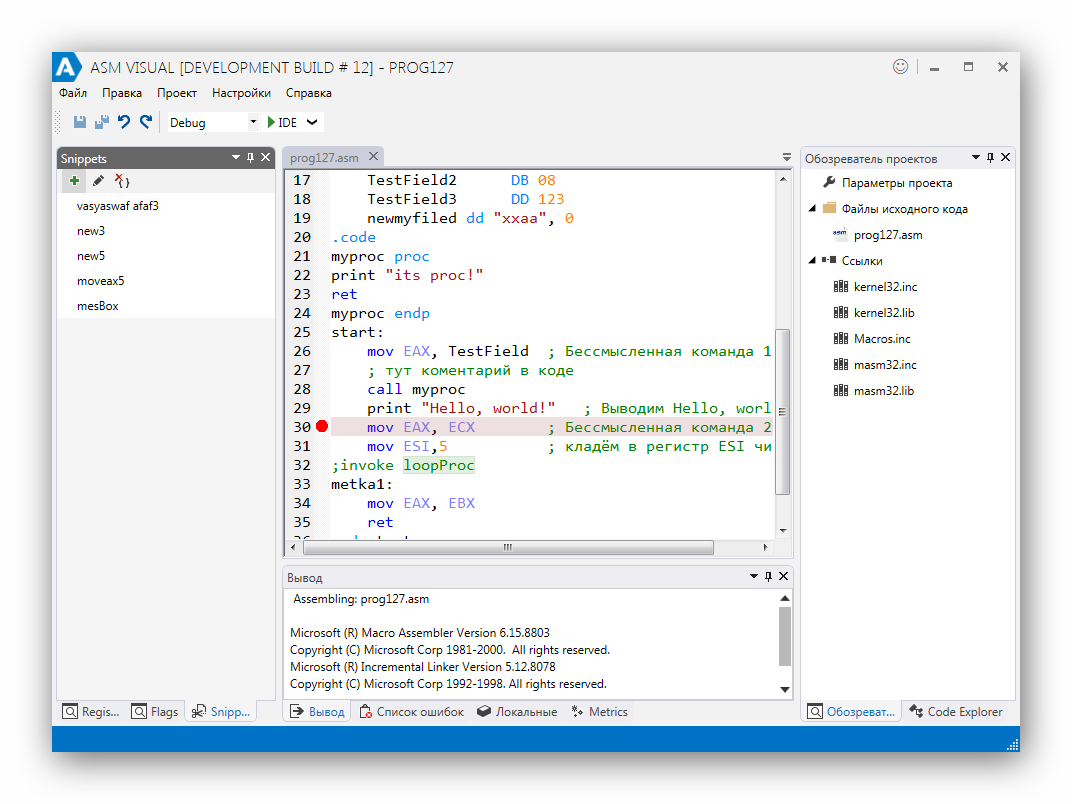The image size is (1072, 804).
Task: Delete snippet with the red X icon
Action: [122, 181]
